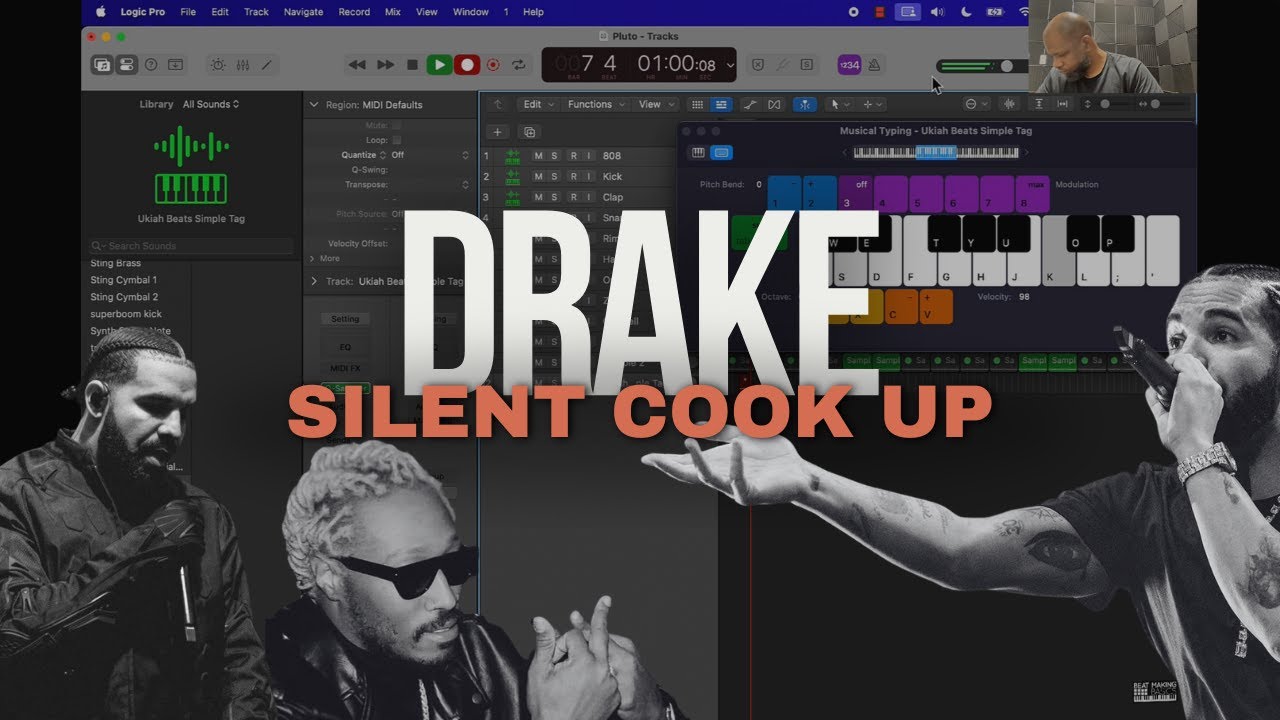
Task: Toggle Cycle mode
Action: pyautogui.click(x=519, y=65)
